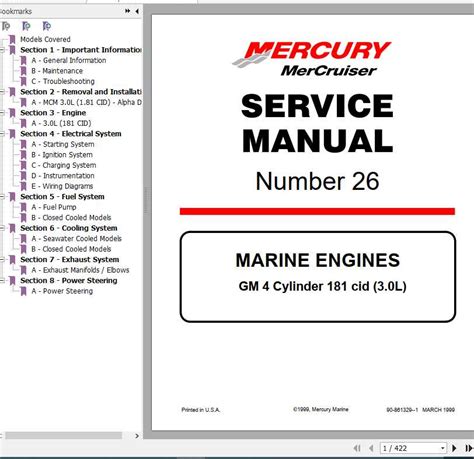Open 'Section 1 - Important Information' bookmark
This screenshot has height=459, width=474.
81,50
